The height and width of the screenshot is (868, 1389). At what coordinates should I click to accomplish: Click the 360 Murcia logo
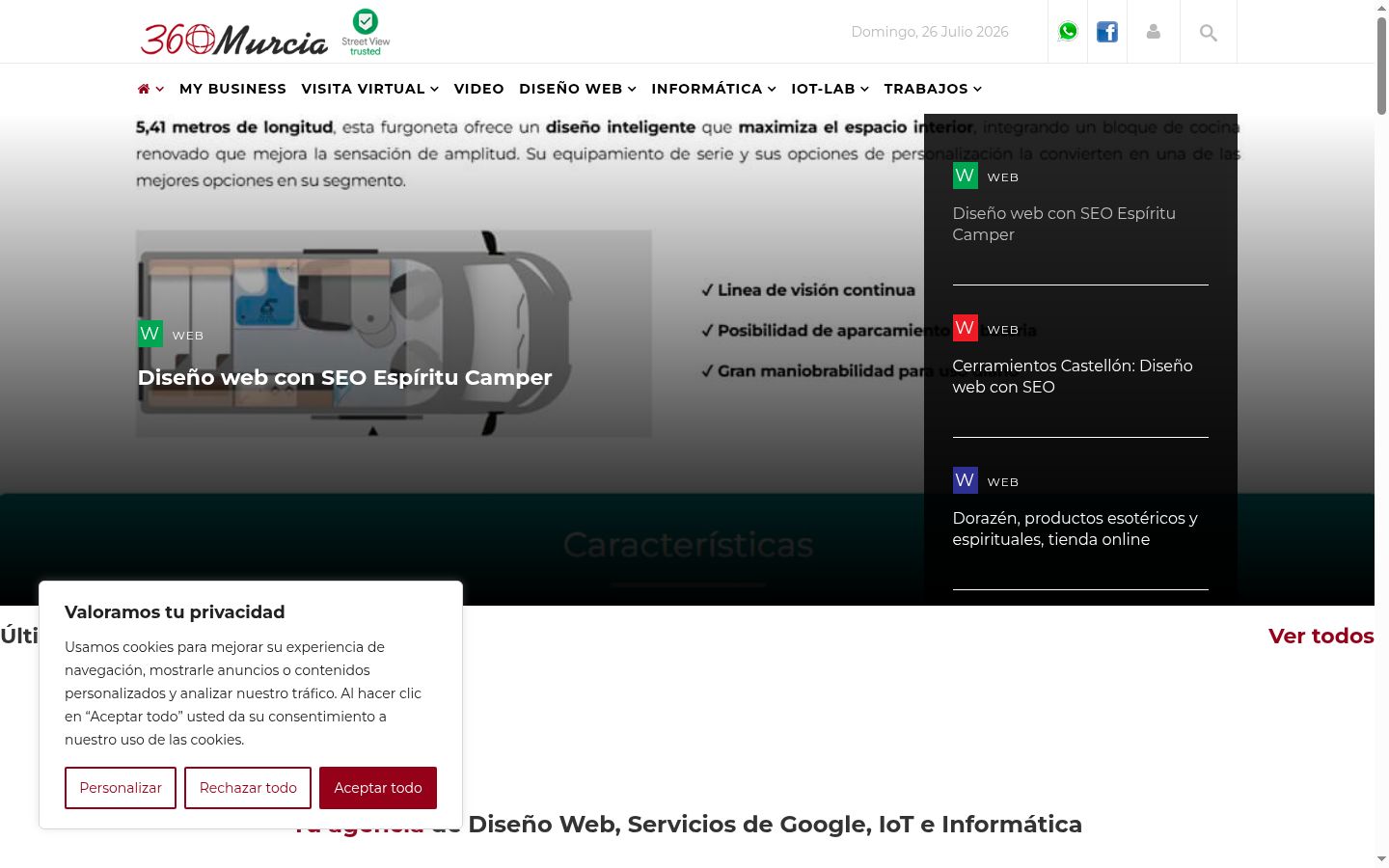(x=234, y=39)
